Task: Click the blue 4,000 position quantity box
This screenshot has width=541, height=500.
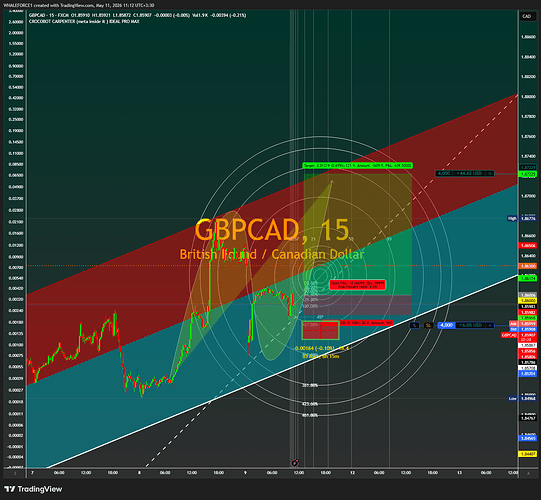Action: [x=447, y=325]
